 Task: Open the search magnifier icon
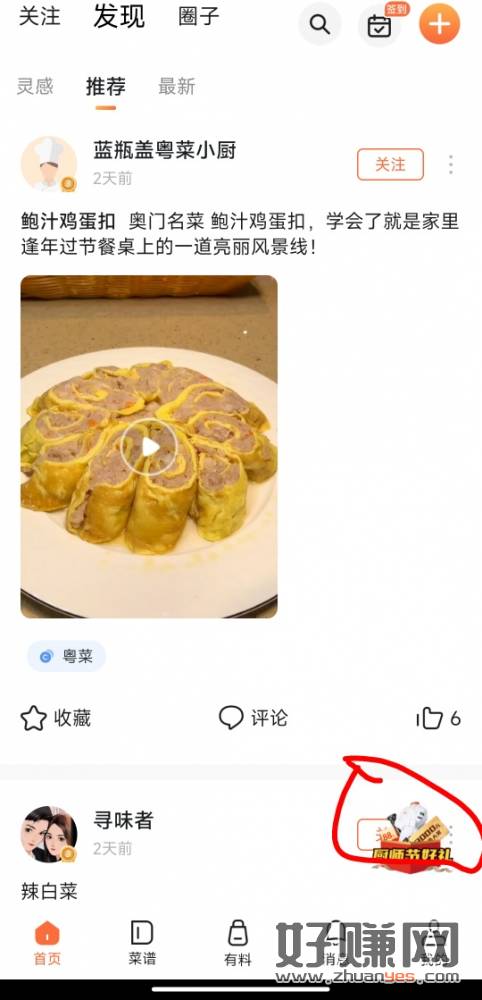click(319, 24)
